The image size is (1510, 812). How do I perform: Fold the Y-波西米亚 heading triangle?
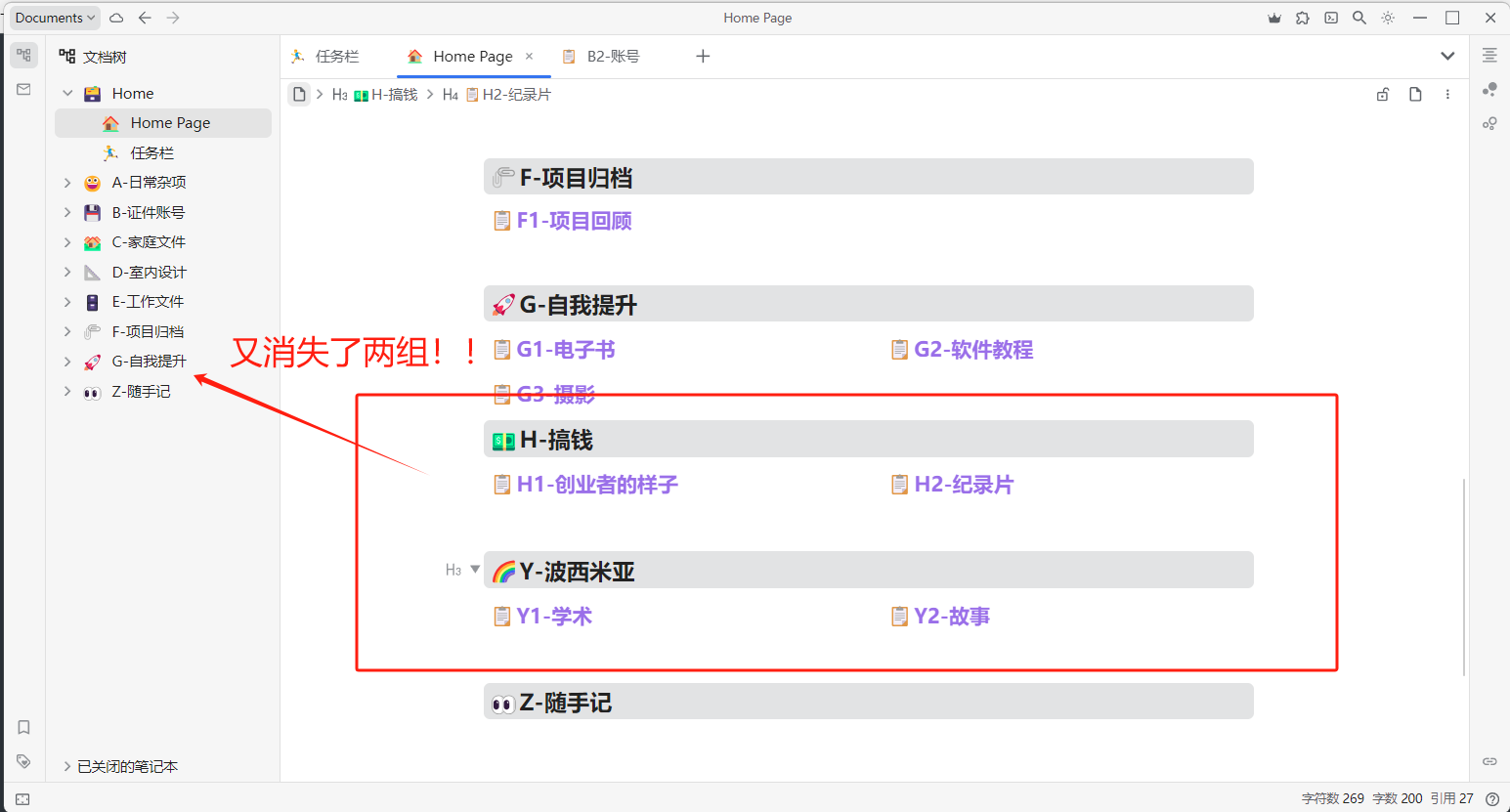(475, 569)
